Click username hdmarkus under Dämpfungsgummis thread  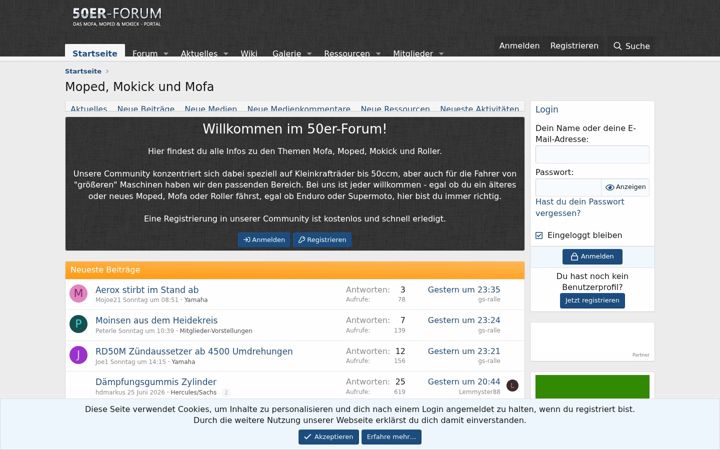[111, 392]
